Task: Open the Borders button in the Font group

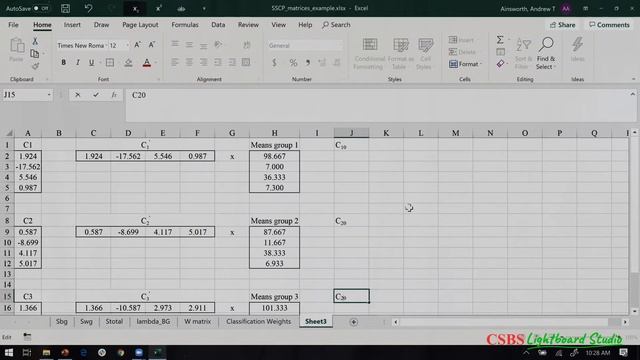Action: 110,62
